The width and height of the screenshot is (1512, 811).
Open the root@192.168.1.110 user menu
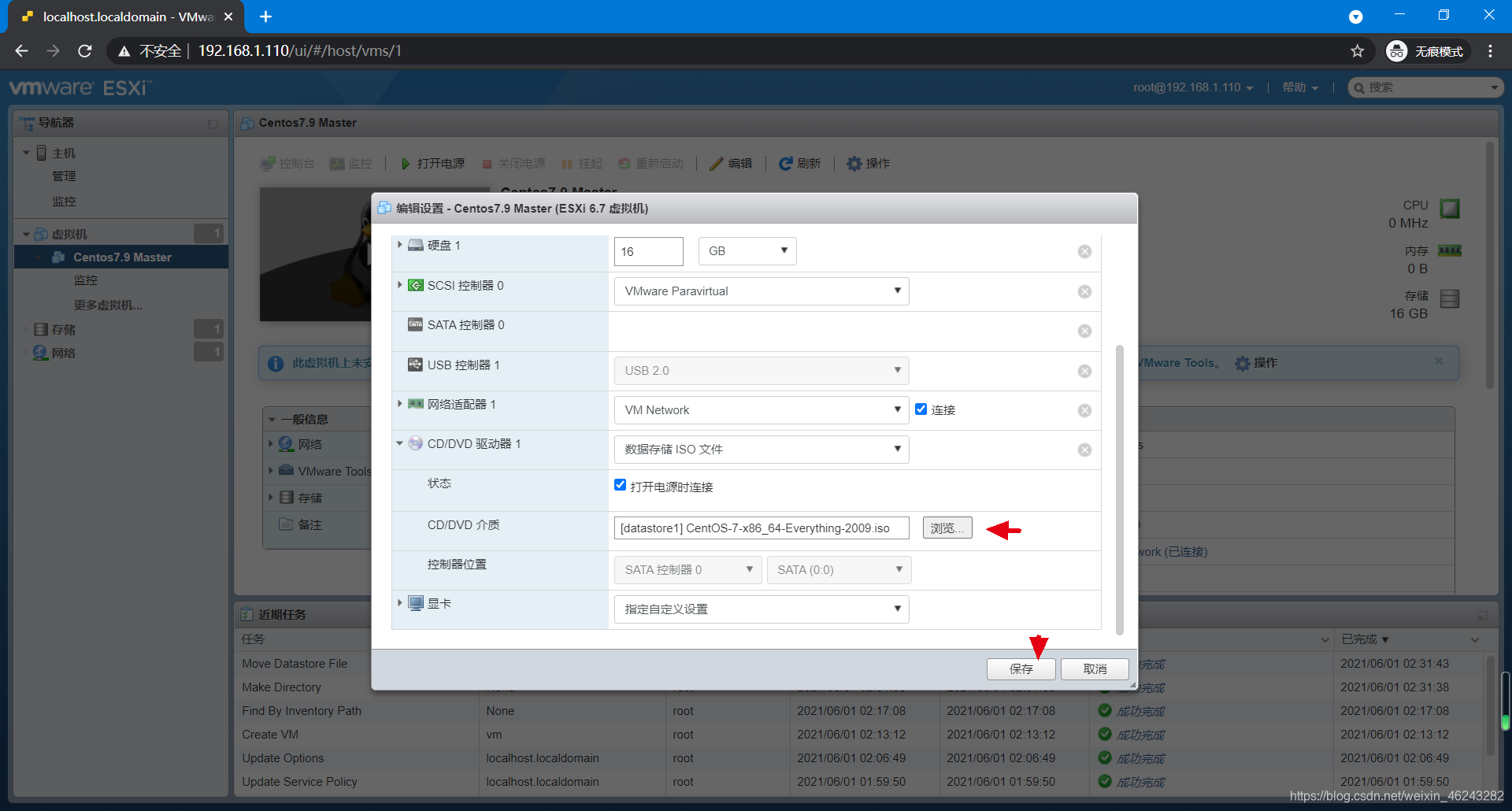(x=1192, y=87)
